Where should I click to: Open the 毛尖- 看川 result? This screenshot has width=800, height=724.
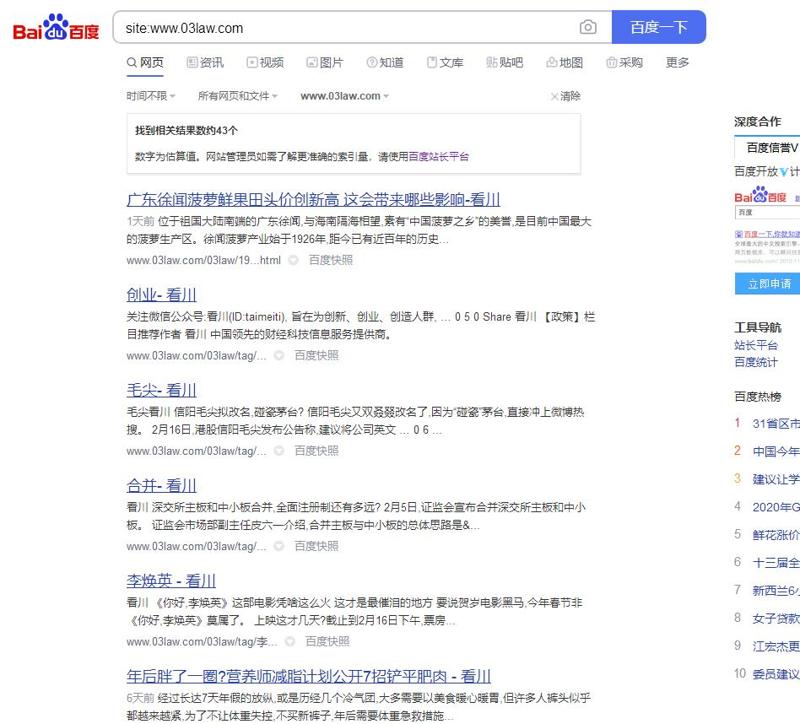(x=161, y=390)
